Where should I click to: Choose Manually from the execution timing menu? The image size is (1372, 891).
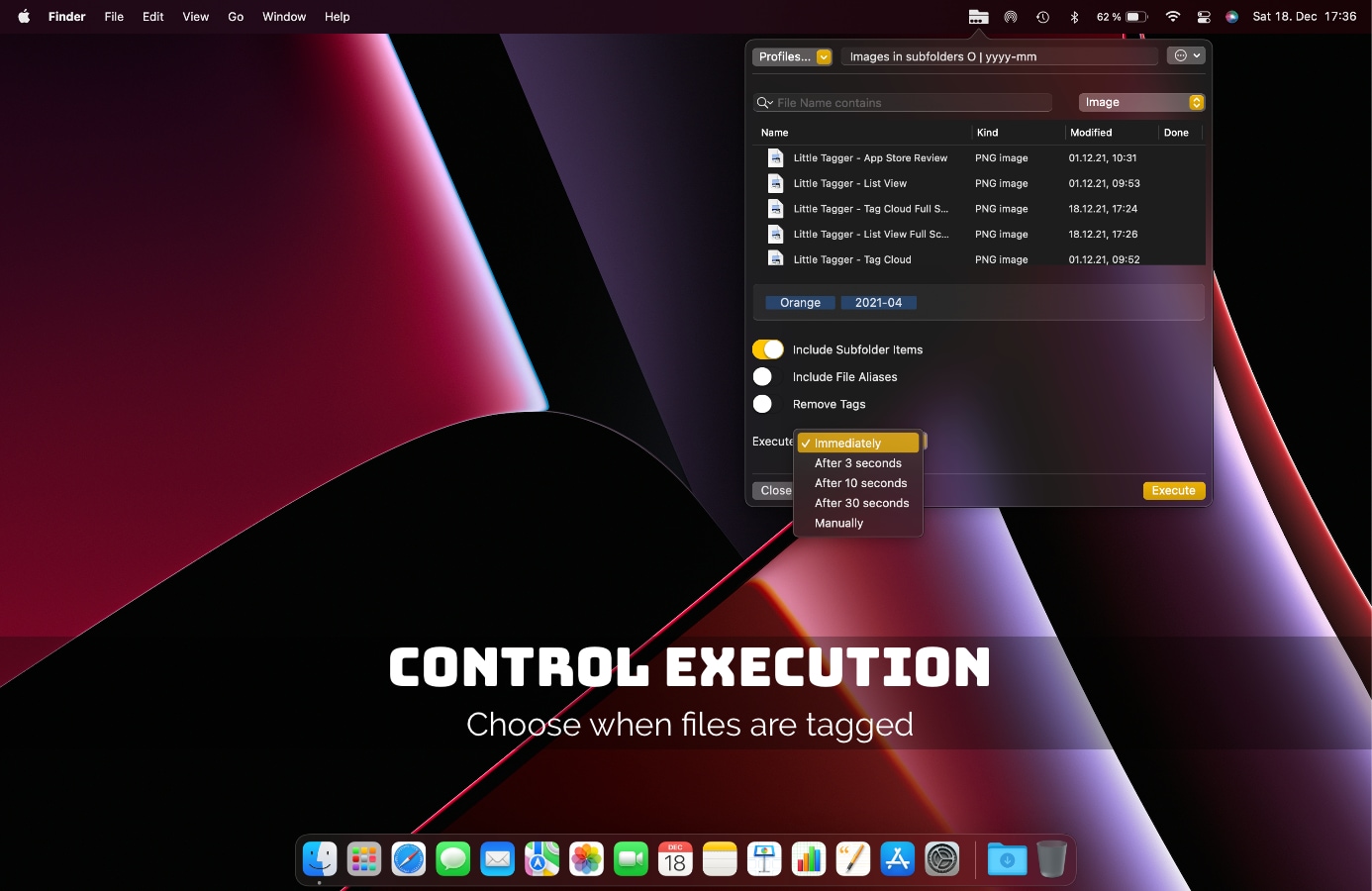click(838, 523)
